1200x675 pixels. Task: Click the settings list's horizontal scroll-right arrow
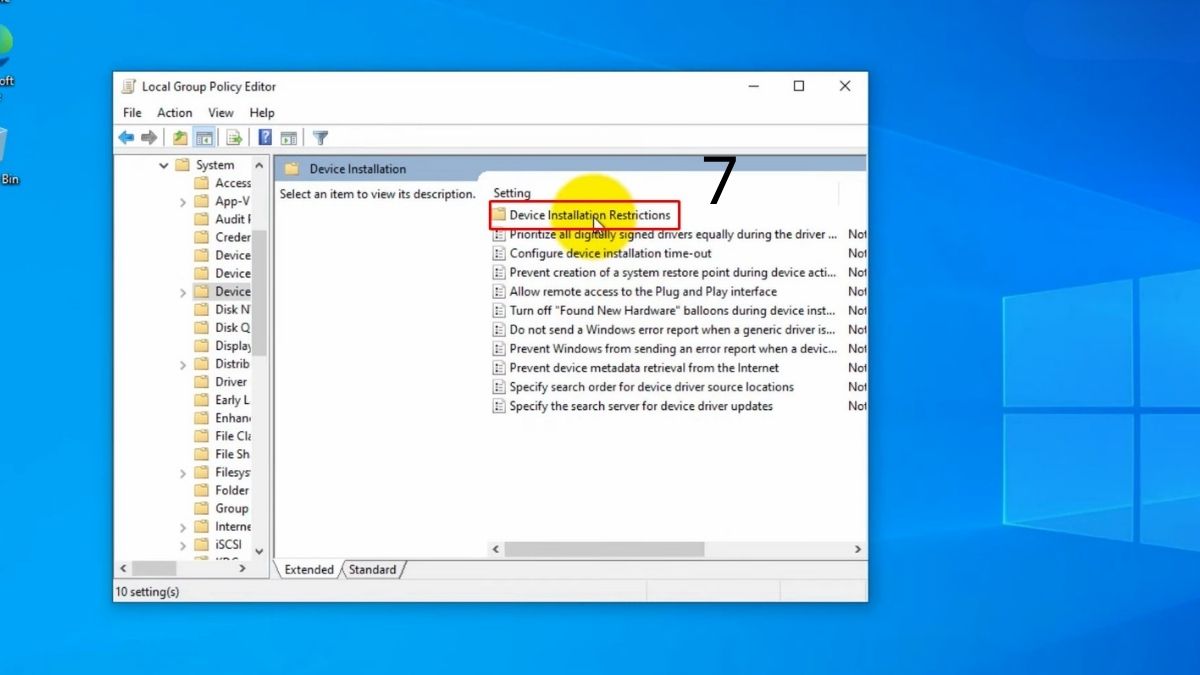(x=858, y=549)
